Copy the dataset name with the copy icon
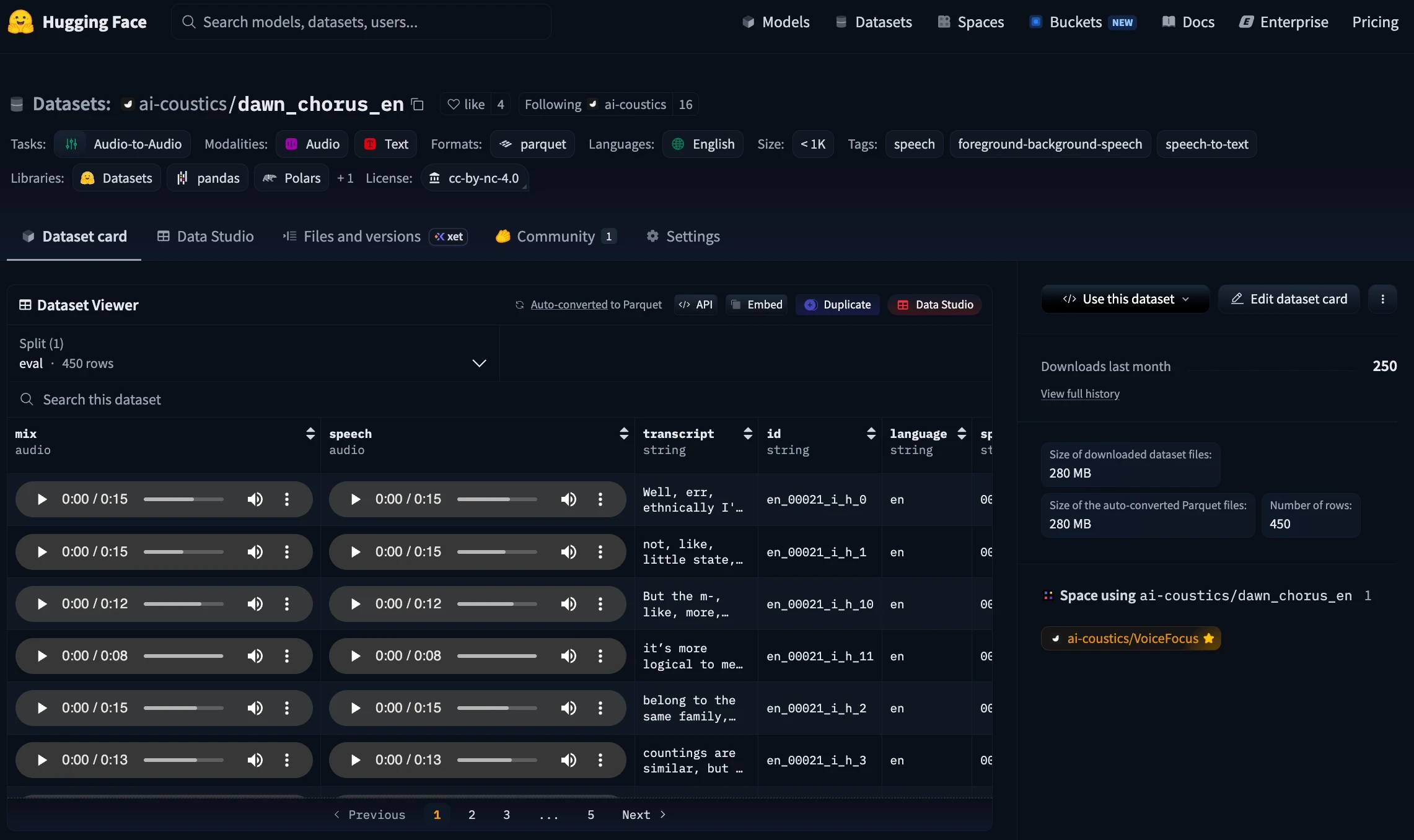Image resolution: width=1414 pixels, height=840 pixels. pyautogui.click(x=417, y=104)
